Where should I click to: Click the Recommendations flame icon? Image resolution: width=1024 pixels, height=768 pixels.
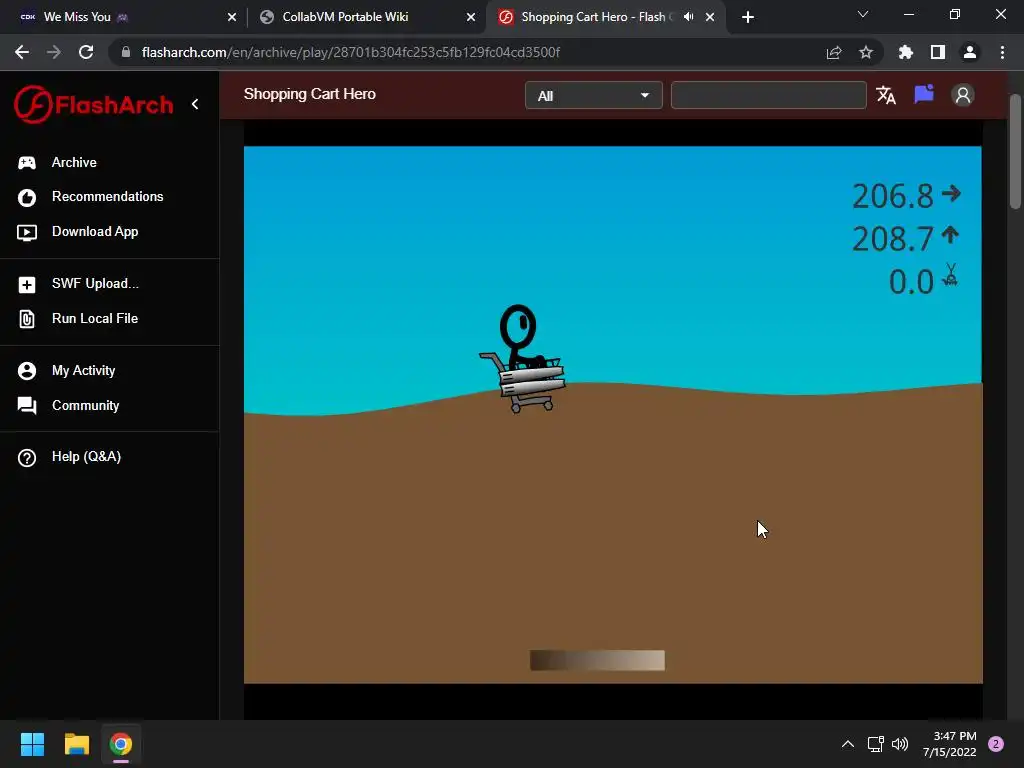click(x=27, y=197)
